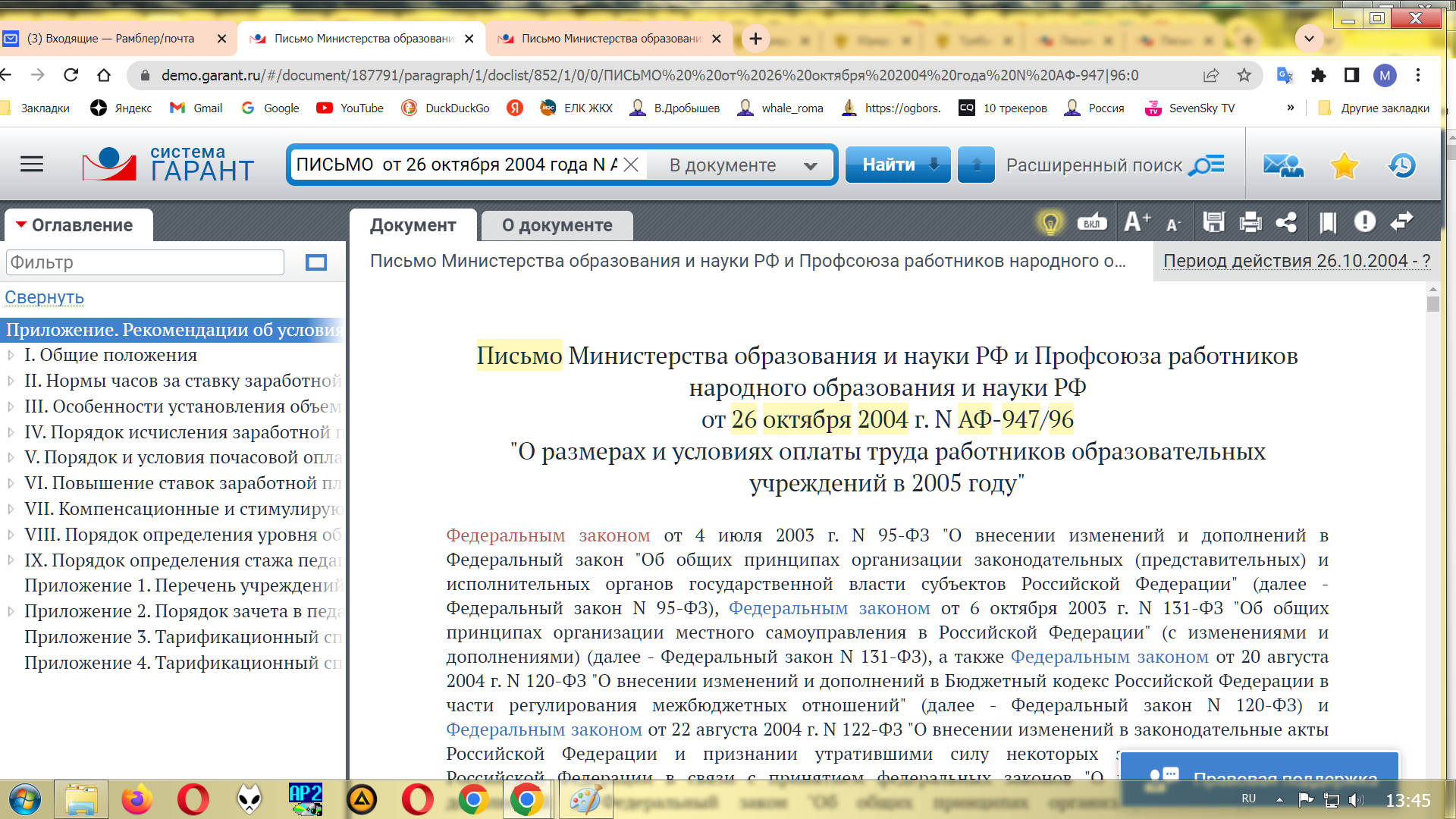Click the share icon in the address bar
1456x819 pixels.
coord(1211,75)
